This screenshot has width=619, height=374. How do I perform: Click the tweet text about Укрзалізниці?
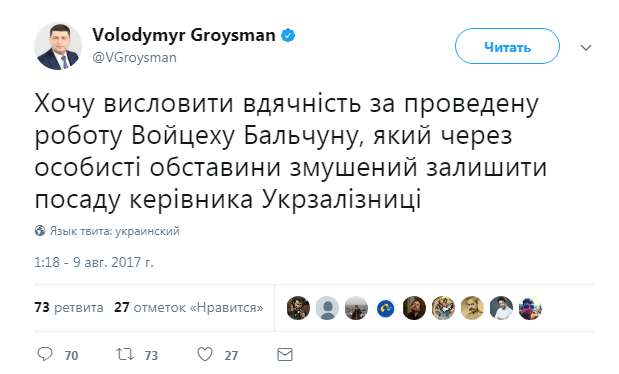[x=291, y=152]
